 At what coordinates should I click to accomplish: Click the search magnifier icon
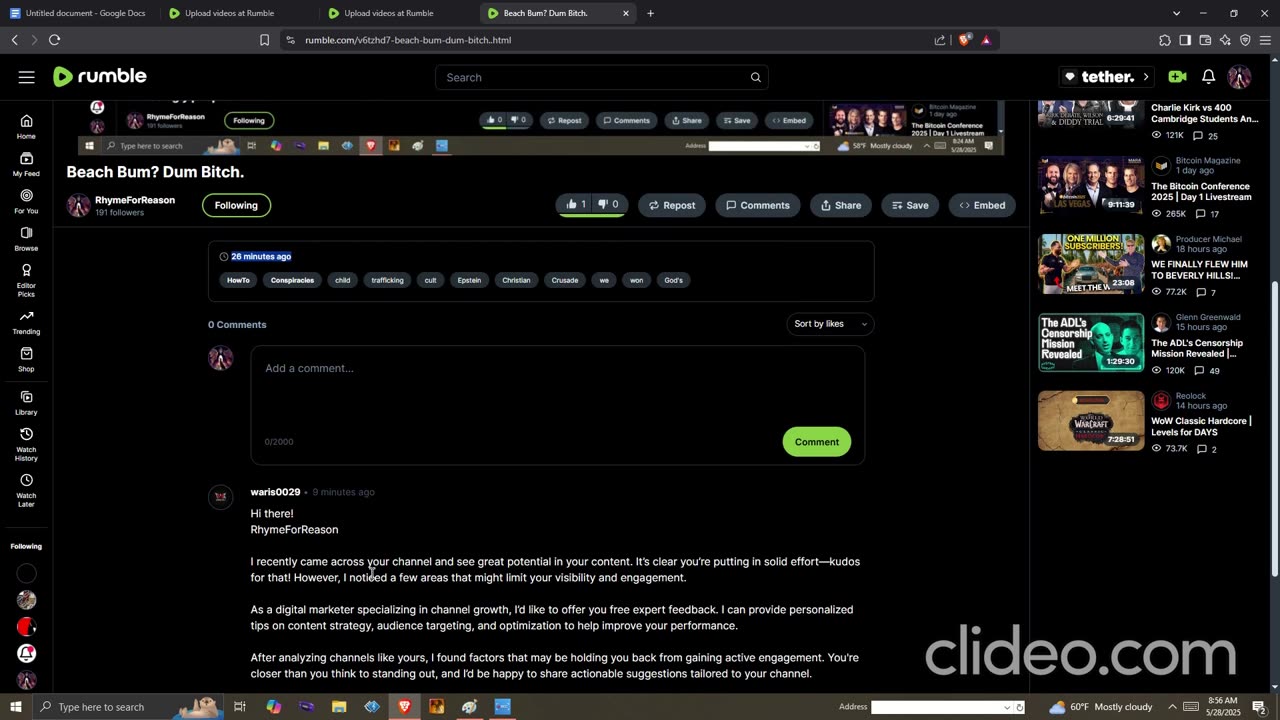(x=756, y=77)
